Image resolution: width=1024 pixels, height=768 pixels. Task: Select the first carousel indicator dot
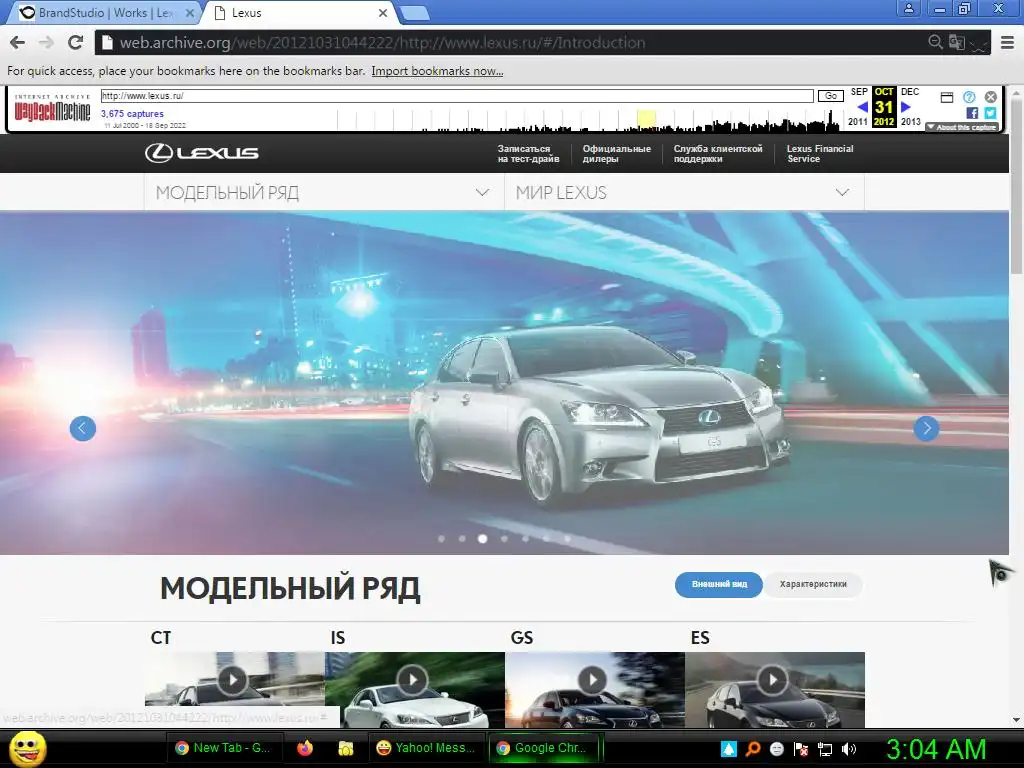441,539
